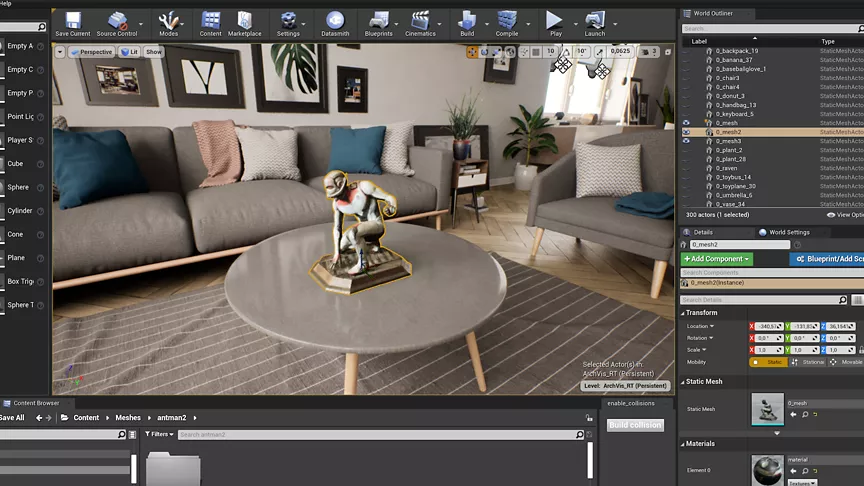
Task: Start Play in the editor
Action: click(555, 24)
